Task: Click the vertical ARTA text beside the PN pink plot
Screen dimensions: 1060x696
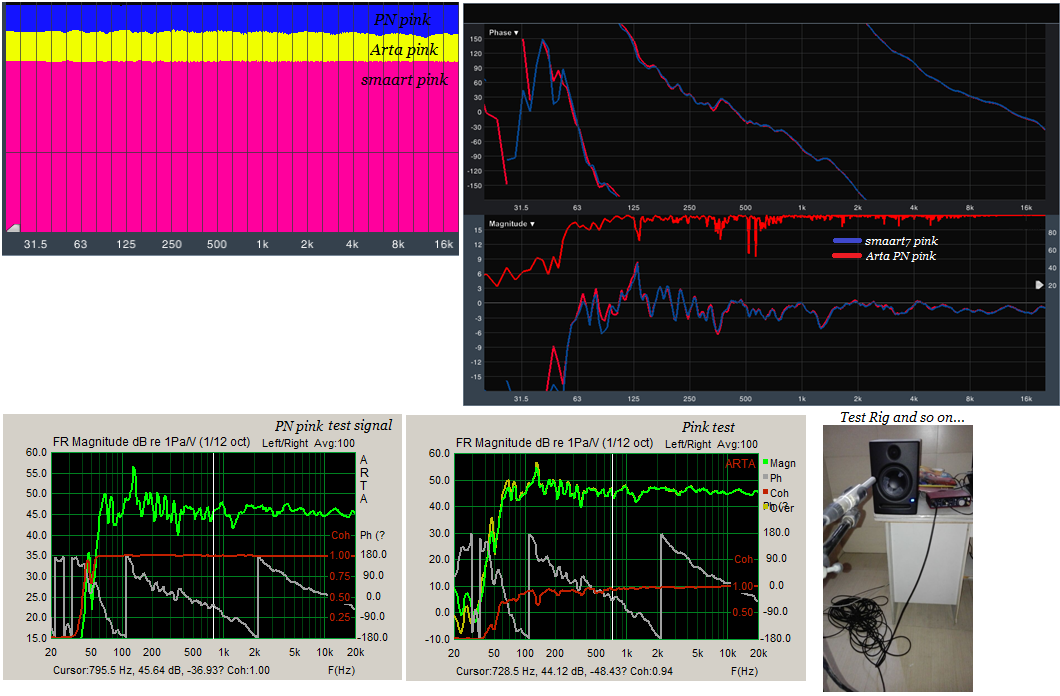Action: [364, 479]
